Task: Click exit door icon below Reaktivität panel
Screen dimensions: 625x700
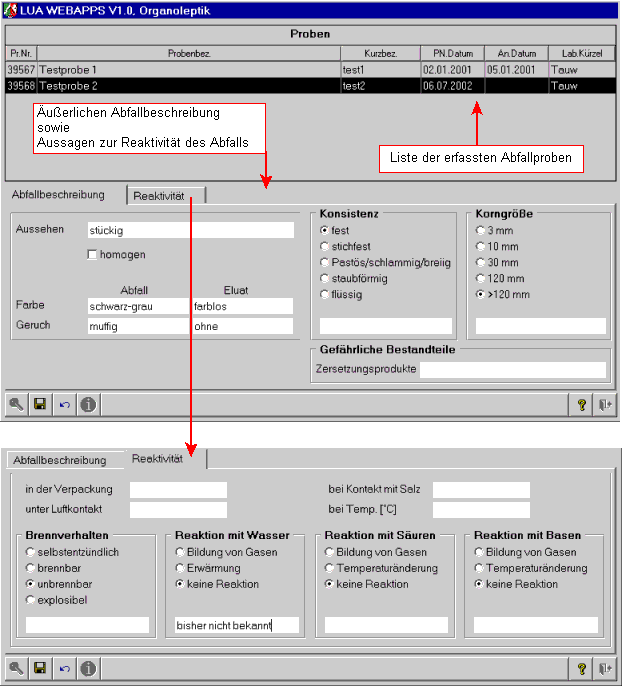Action: [605, 668]
